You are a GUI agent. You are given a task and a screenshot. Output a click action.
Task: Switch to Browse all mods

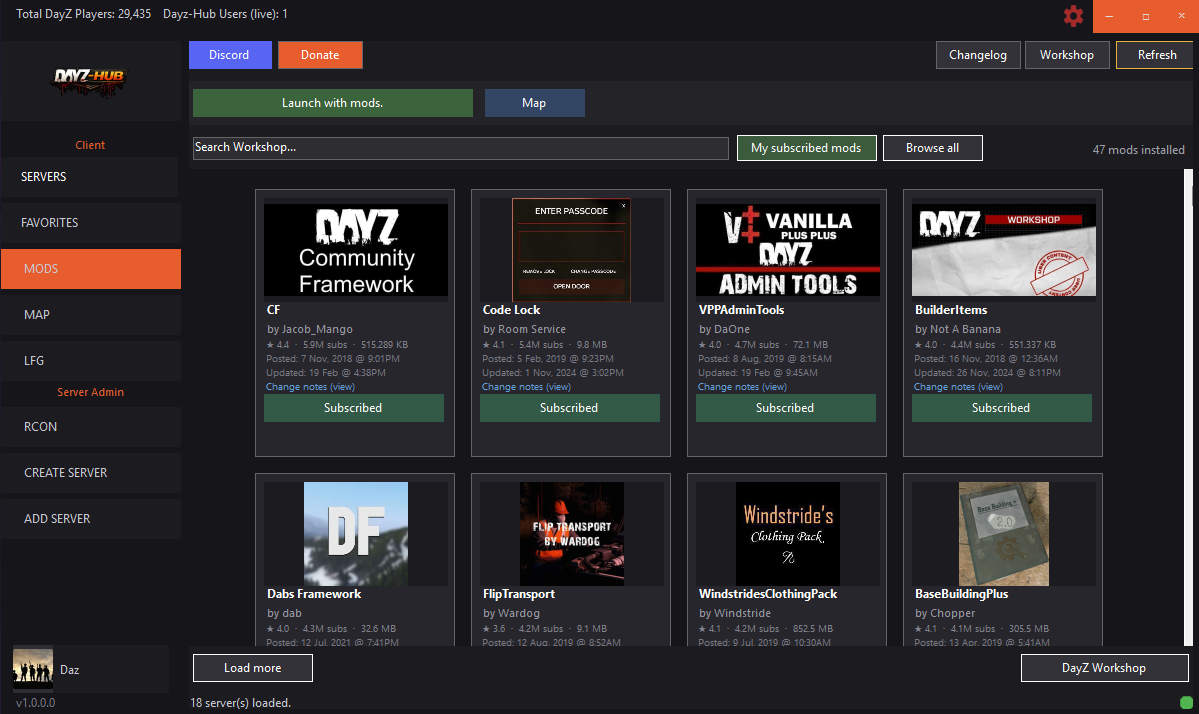tap(931, 147)
